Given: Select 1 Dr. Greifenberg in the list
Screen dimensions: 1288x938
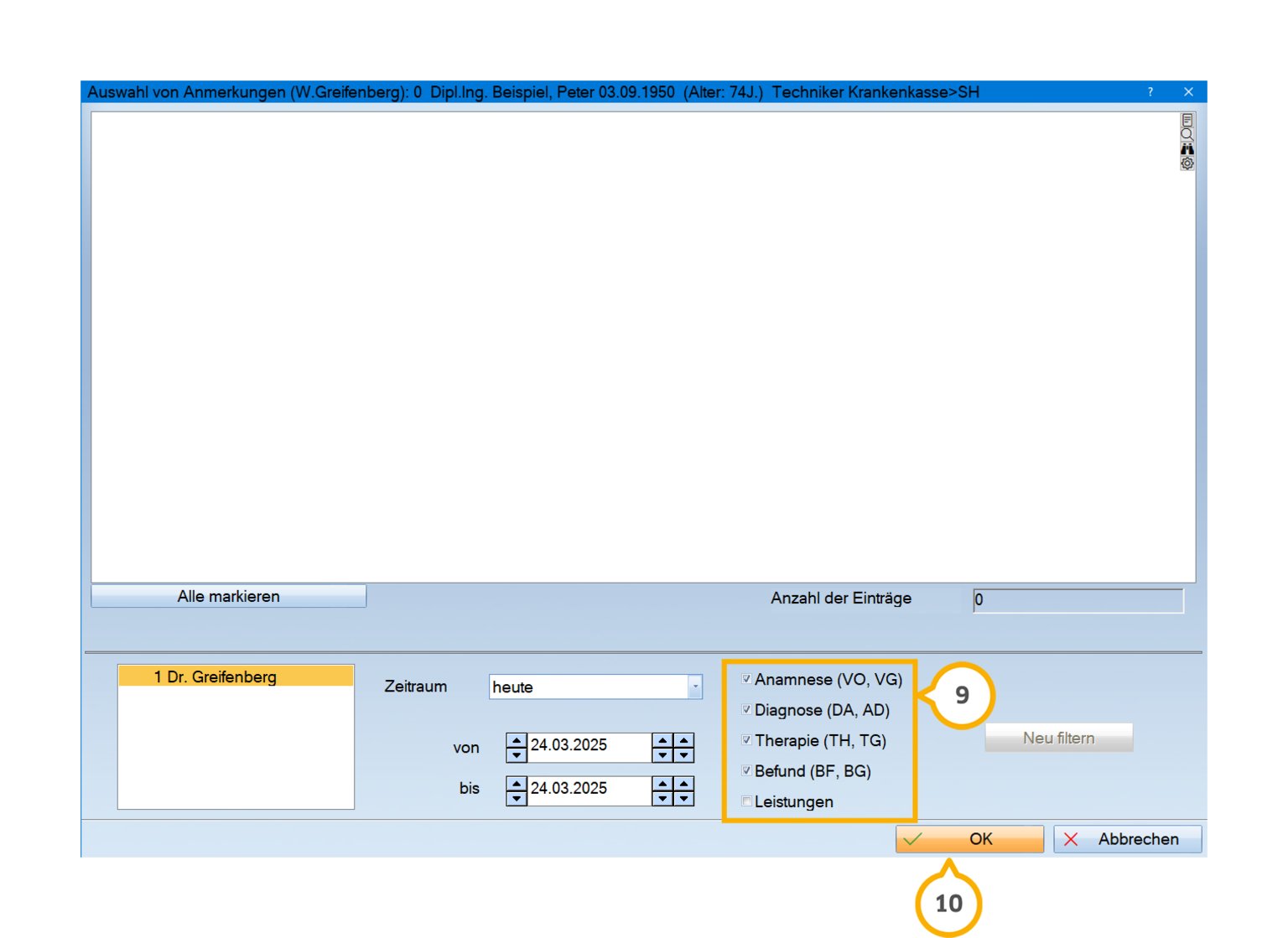Looking at the screenshot, I should click(235, 676).
